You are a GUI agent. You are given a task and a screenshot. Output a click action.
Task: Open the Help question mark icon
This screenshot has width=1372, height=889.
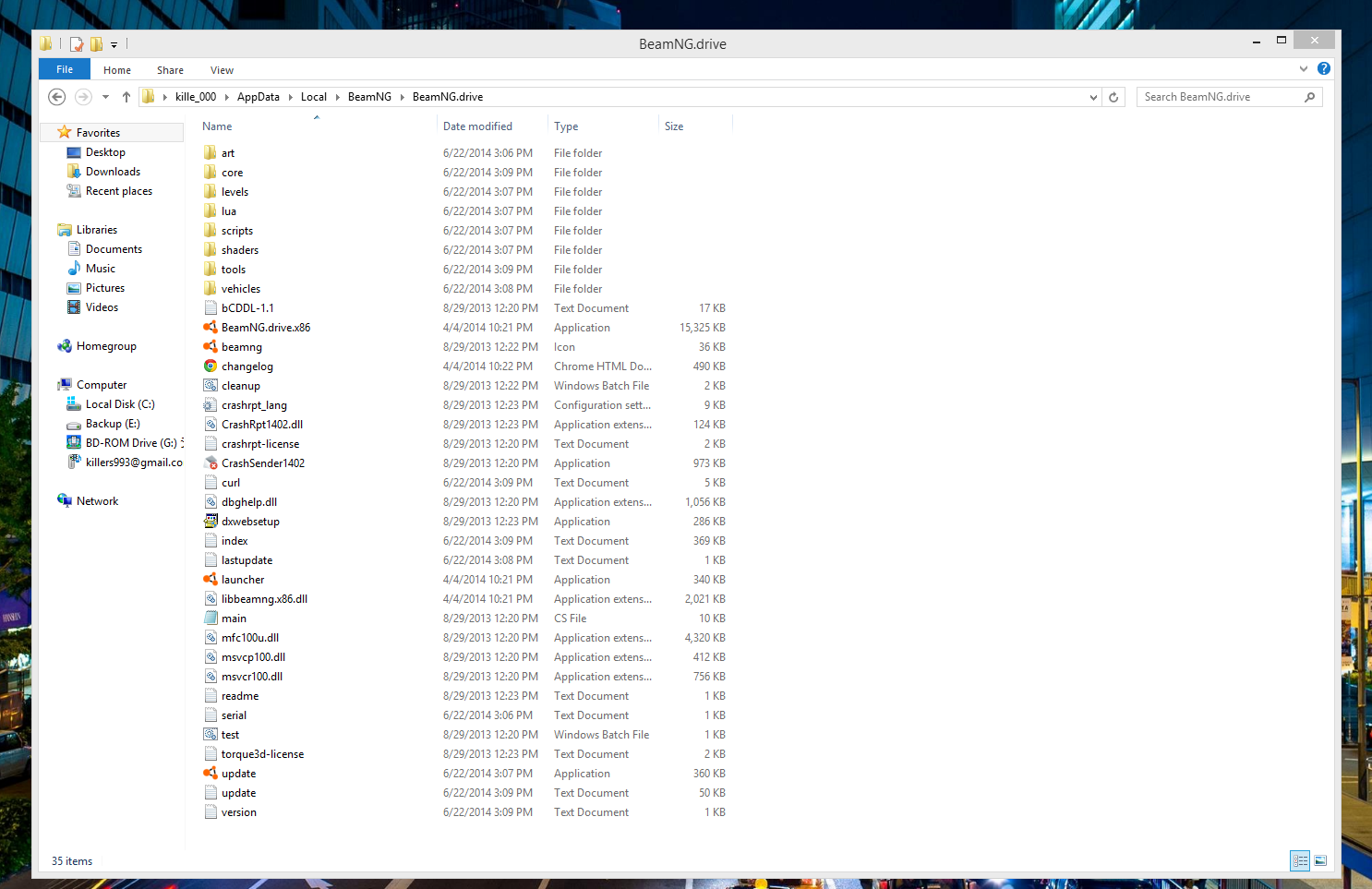1324,68
